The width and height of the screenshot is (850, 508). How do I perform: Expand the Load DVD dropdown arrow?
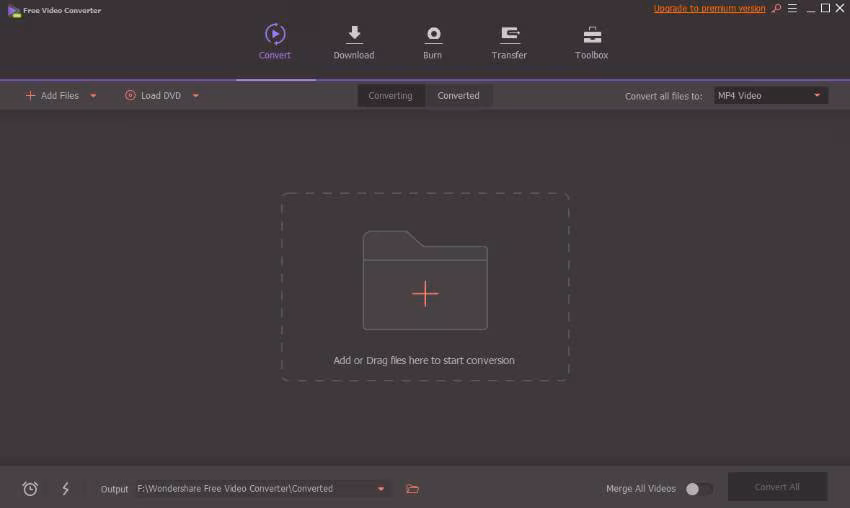[196, 96]
